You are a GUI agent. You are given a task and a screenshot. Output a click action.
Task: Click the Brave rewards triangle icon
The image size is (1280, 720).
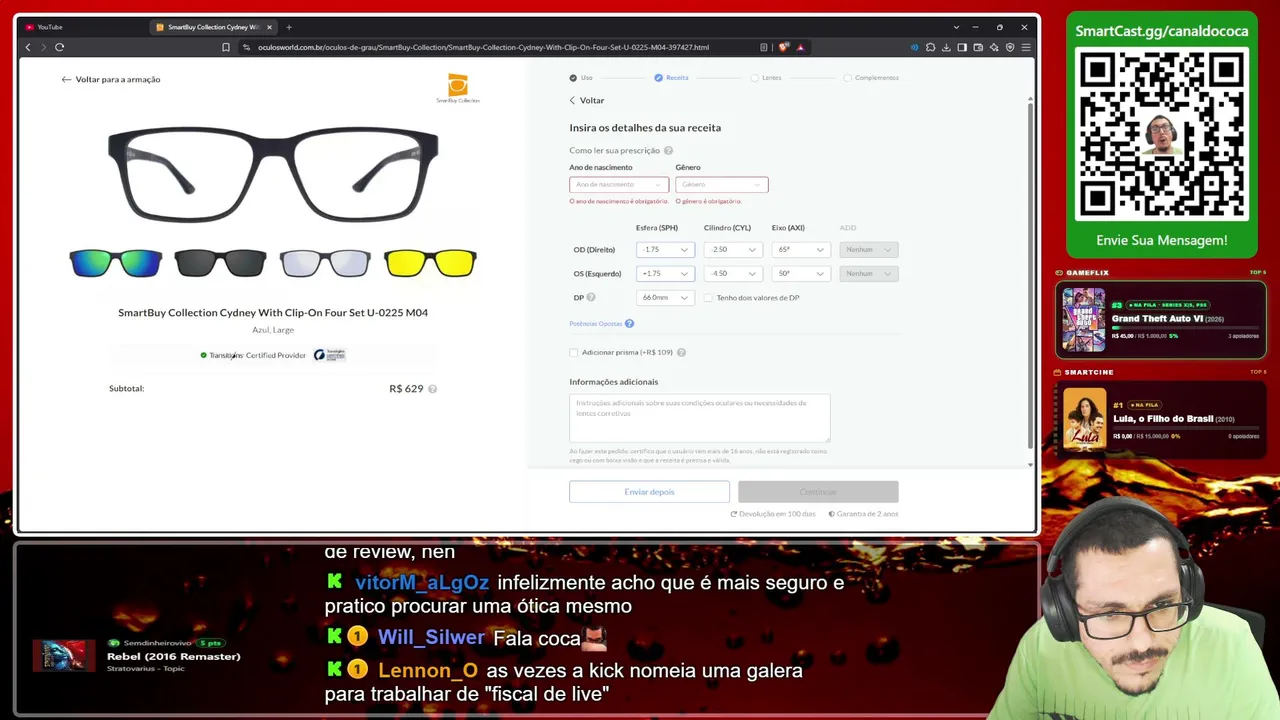point(801,47)
